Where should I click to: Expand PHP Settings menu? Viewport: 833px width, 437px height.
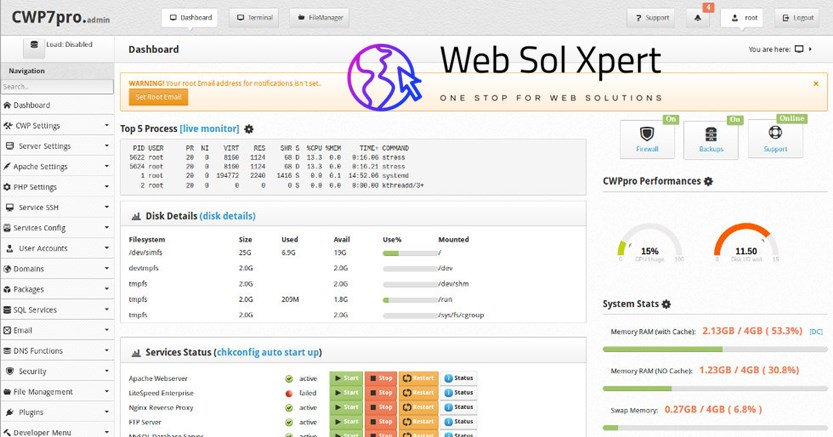tap(57, 187)
